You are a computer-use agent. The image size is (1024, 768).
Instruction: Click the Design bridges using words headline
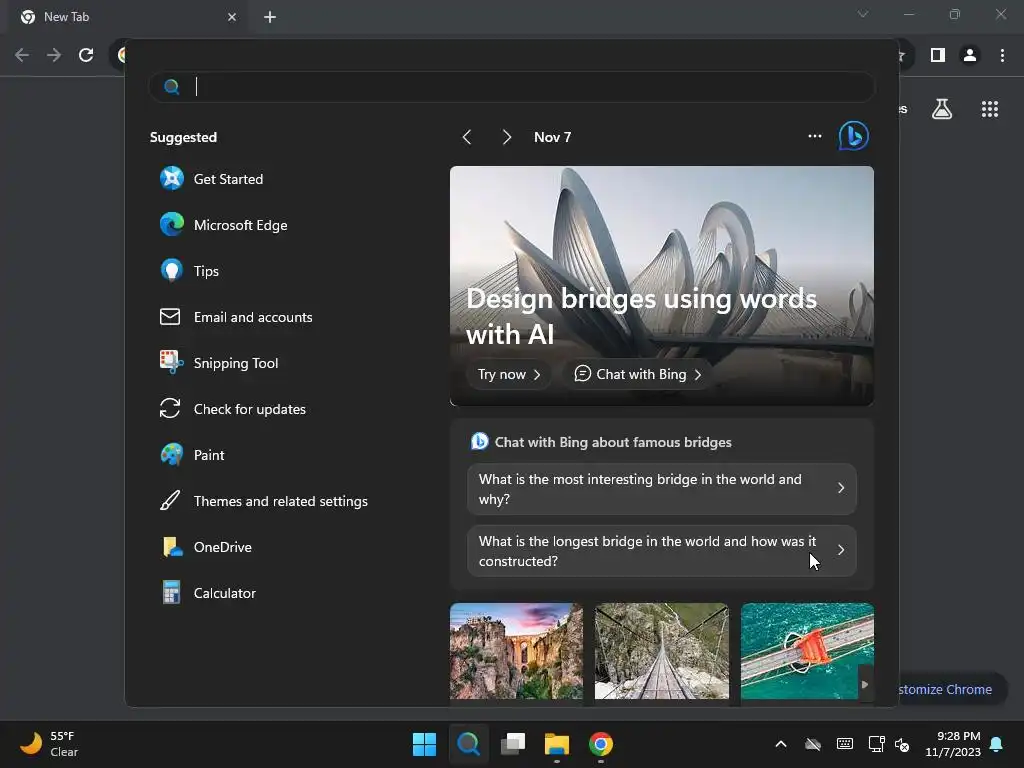[x=641, y=317]
